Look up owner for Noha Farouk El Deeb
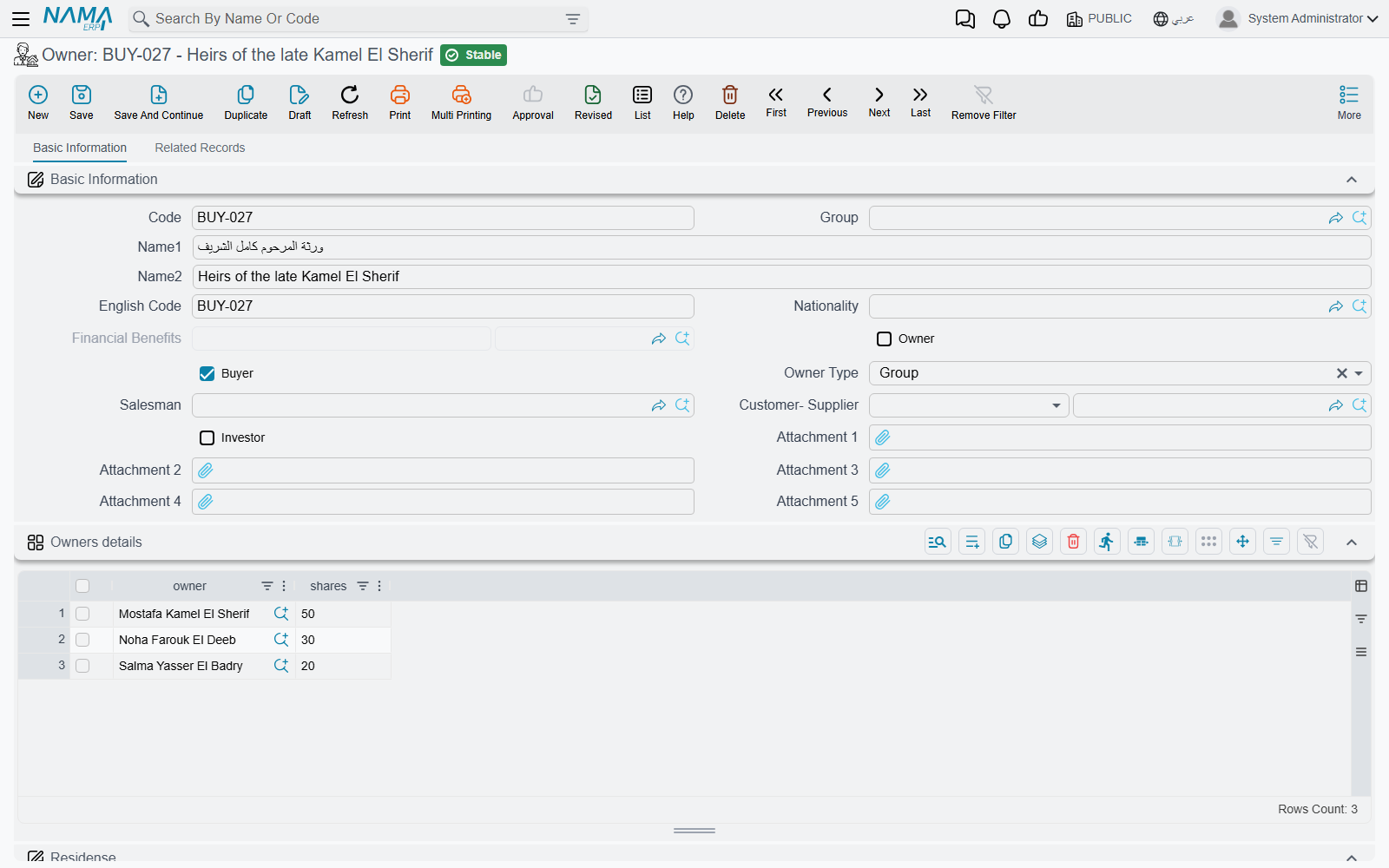Image resolution: width=1389 pixels, height=868 pixels. click(281, 640)
